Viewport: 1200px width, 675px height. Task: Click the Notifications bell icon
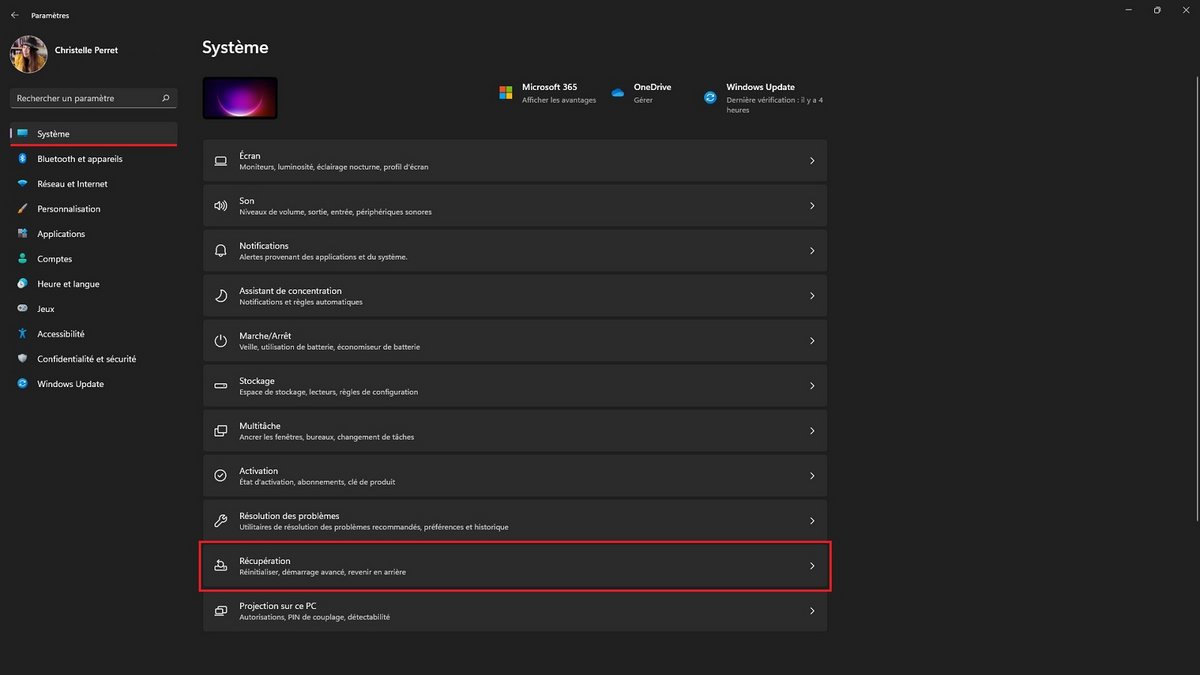(221, 251)
